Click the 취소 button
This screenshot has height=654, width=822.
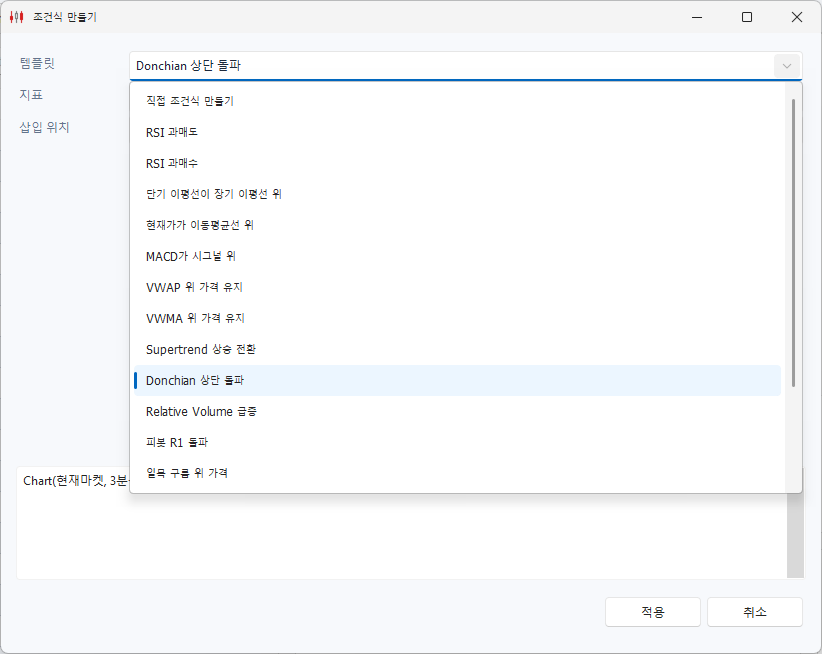tap(755, 612)
